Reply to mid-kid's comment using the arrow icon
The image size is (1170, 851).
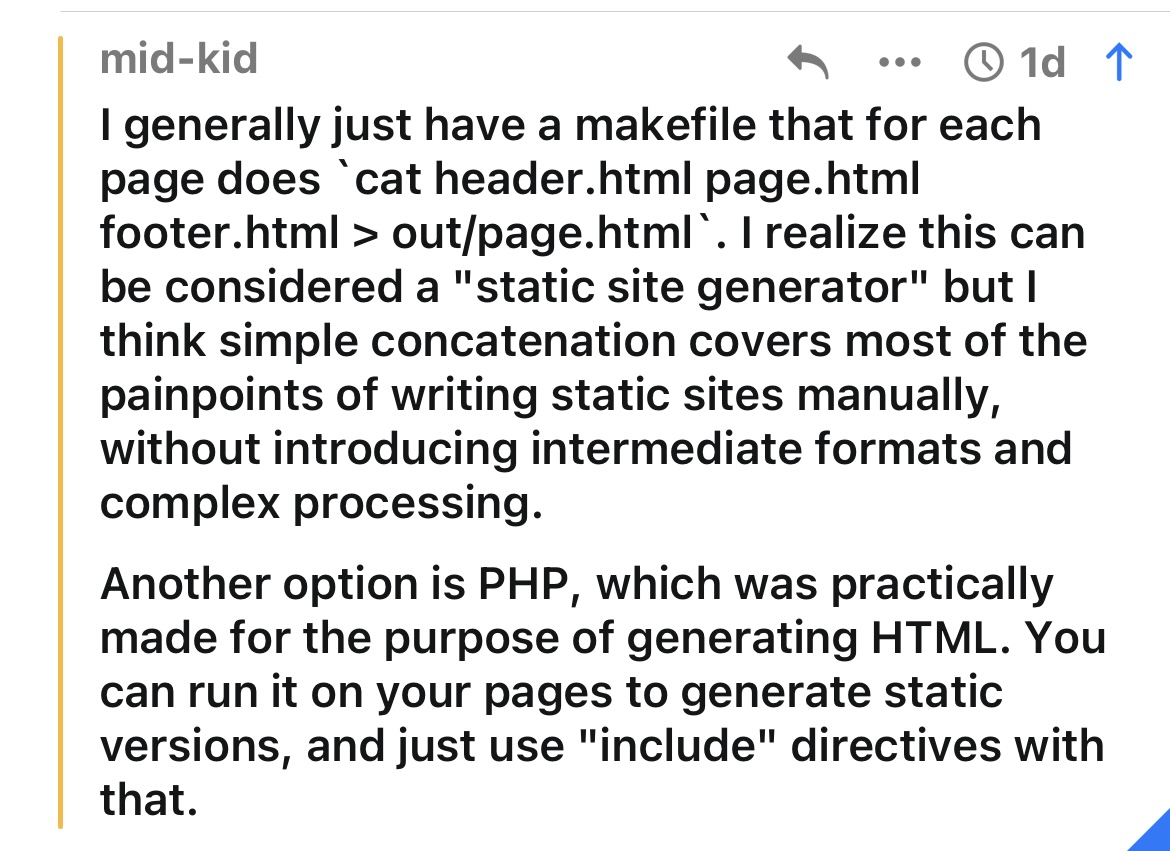pyautogui.click(x=808, y=61)
